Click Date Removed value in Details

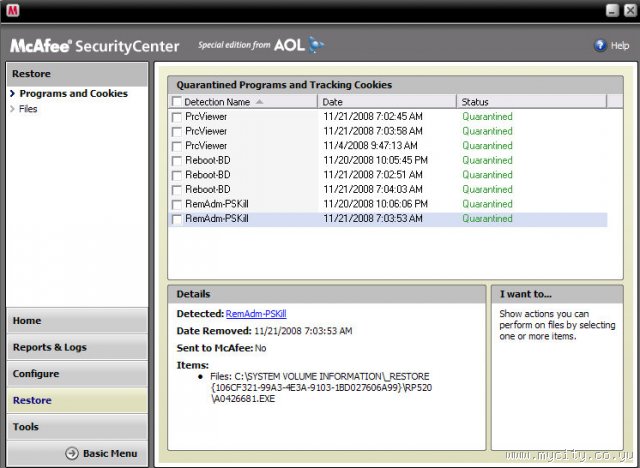pyautogui.click(x=303, y=331)
